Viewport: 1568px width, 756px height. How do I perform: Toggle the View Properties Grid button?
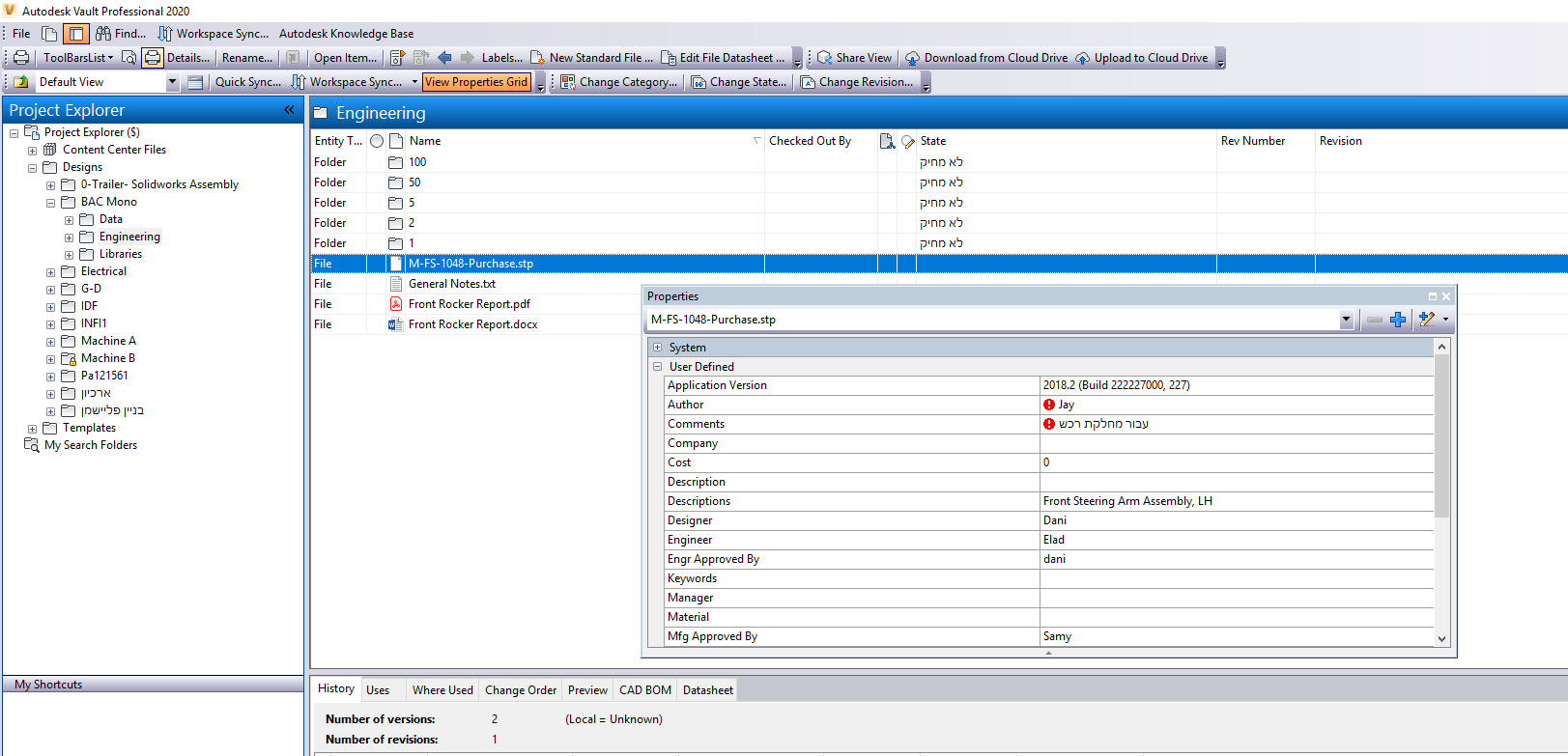pos(476,82)
